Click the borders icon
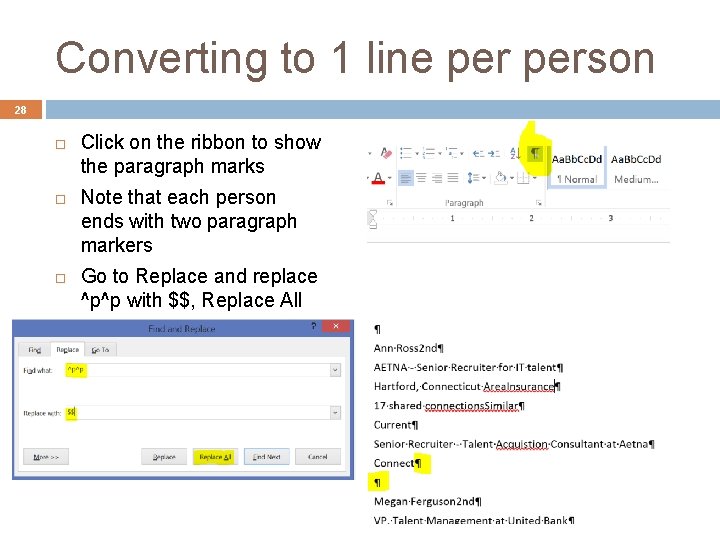 coord(523,178)
